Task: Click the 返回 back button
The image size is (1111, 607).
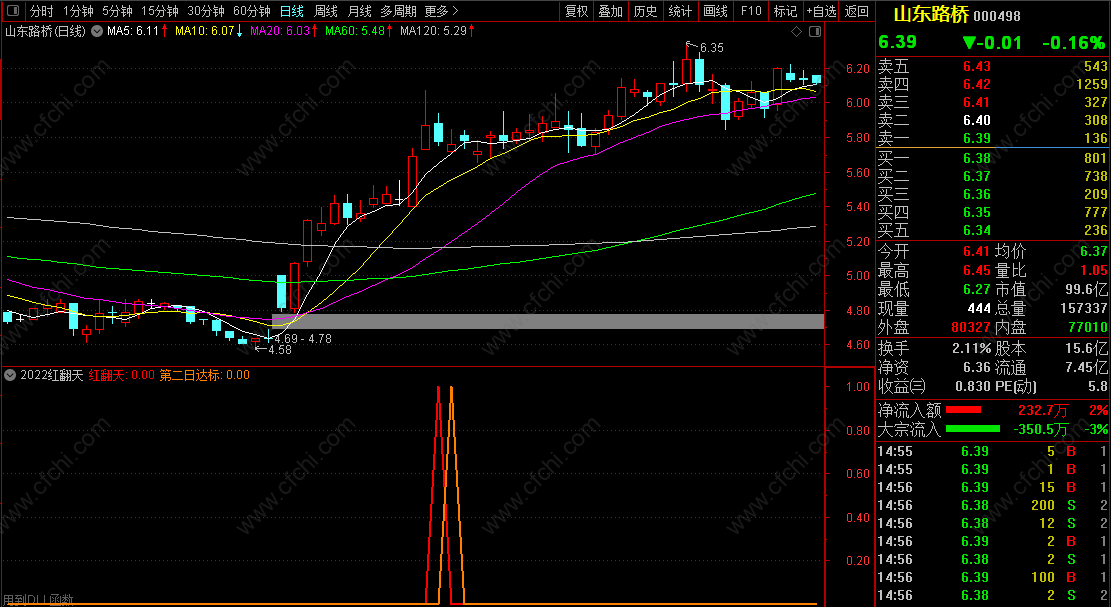Action: point(857,11)
